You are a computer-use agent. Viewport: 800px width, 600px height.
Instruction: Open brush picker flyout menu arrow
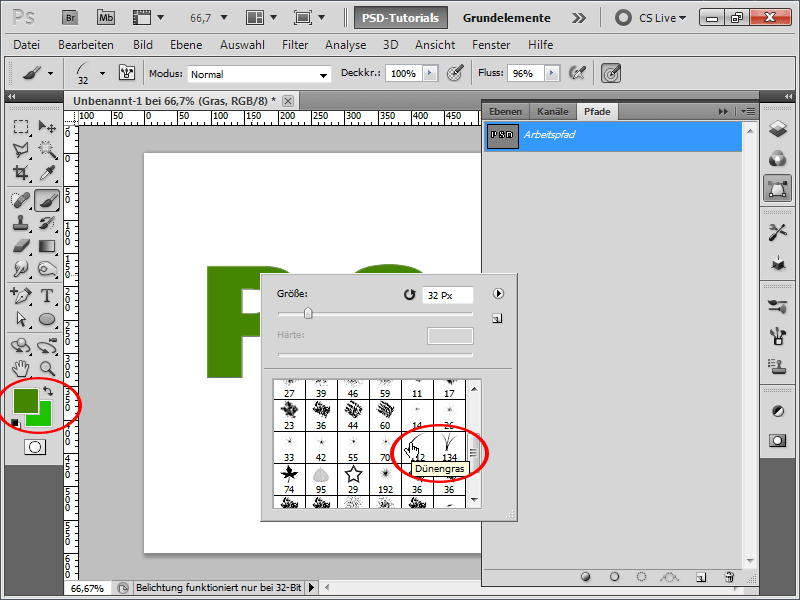pos(498,293)
